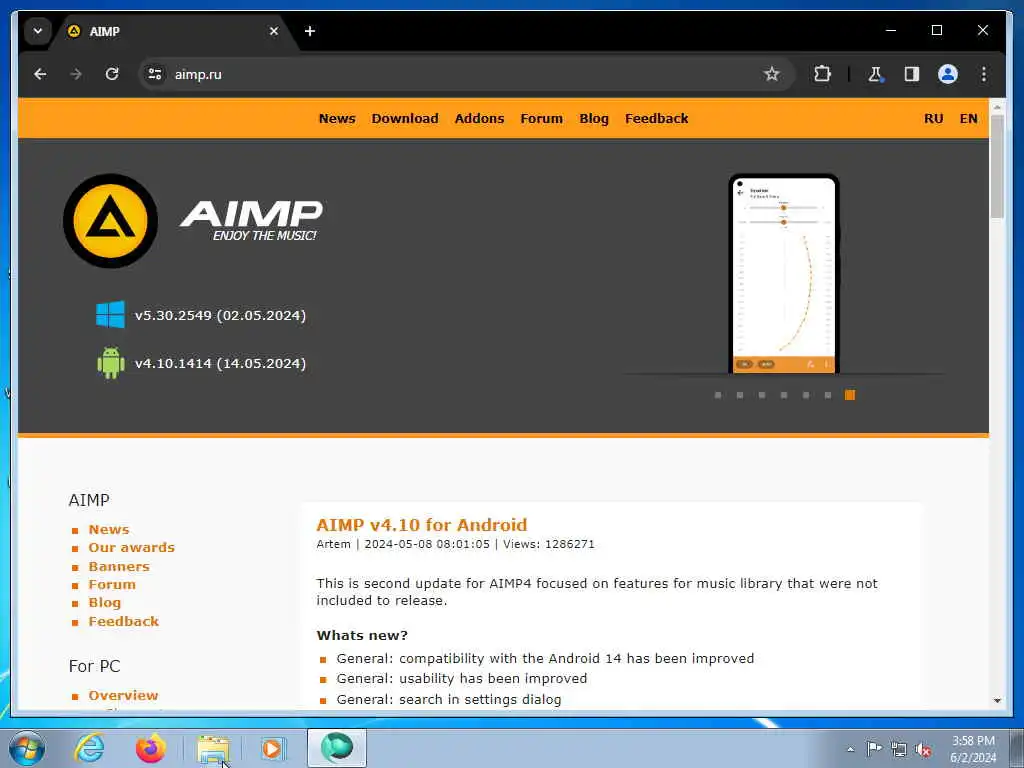
Task: Reload the aimp.ru page
Action: click(112, 74)
